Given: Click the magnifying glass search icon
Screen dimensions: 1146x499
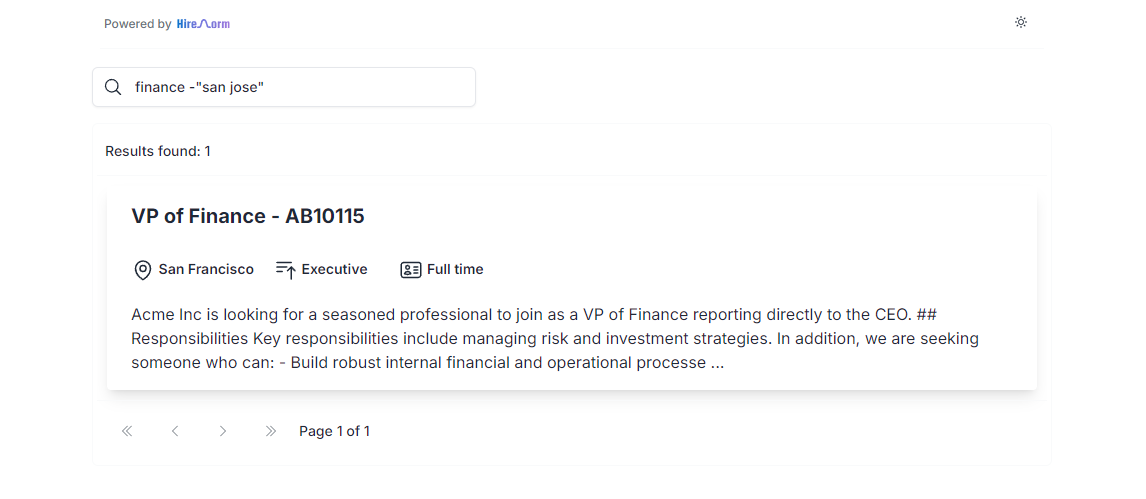Looking at the screenshot, I should 113,87.
